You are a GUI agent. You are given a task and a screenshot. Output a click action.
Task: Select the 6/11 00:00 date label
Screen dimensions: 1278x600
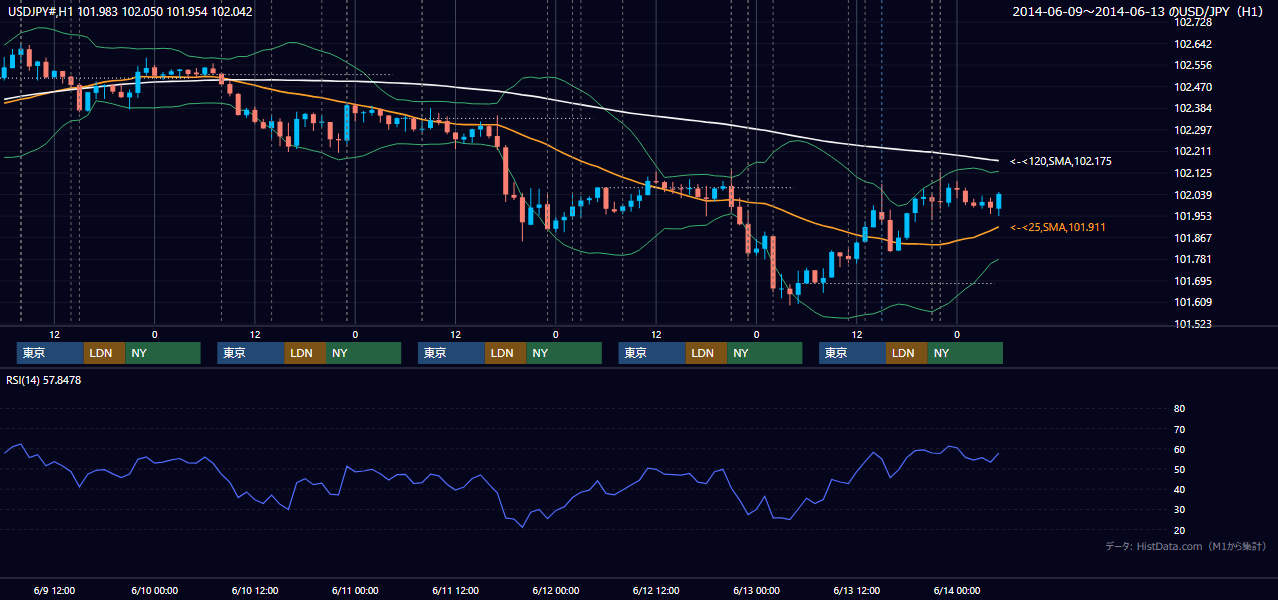point(355,590)
